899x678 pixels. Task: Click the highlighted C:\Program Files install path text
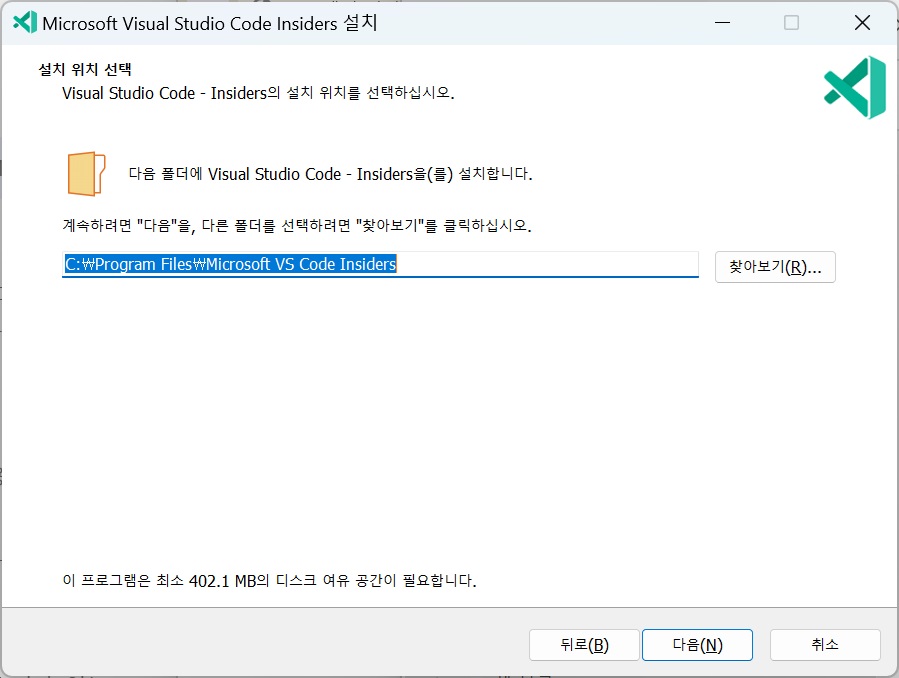pos(230,264)
